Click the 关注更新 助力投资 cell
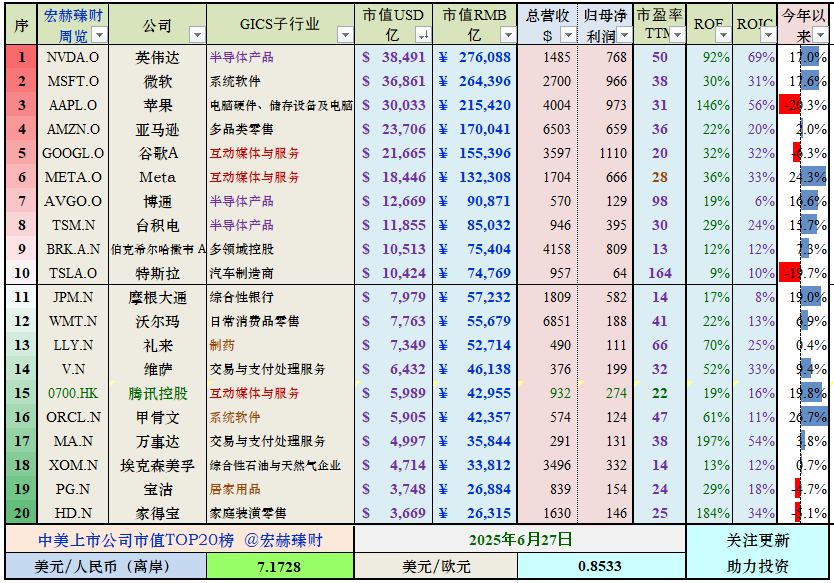The width and height of the screenshot is (834, 583). (757, 552)
